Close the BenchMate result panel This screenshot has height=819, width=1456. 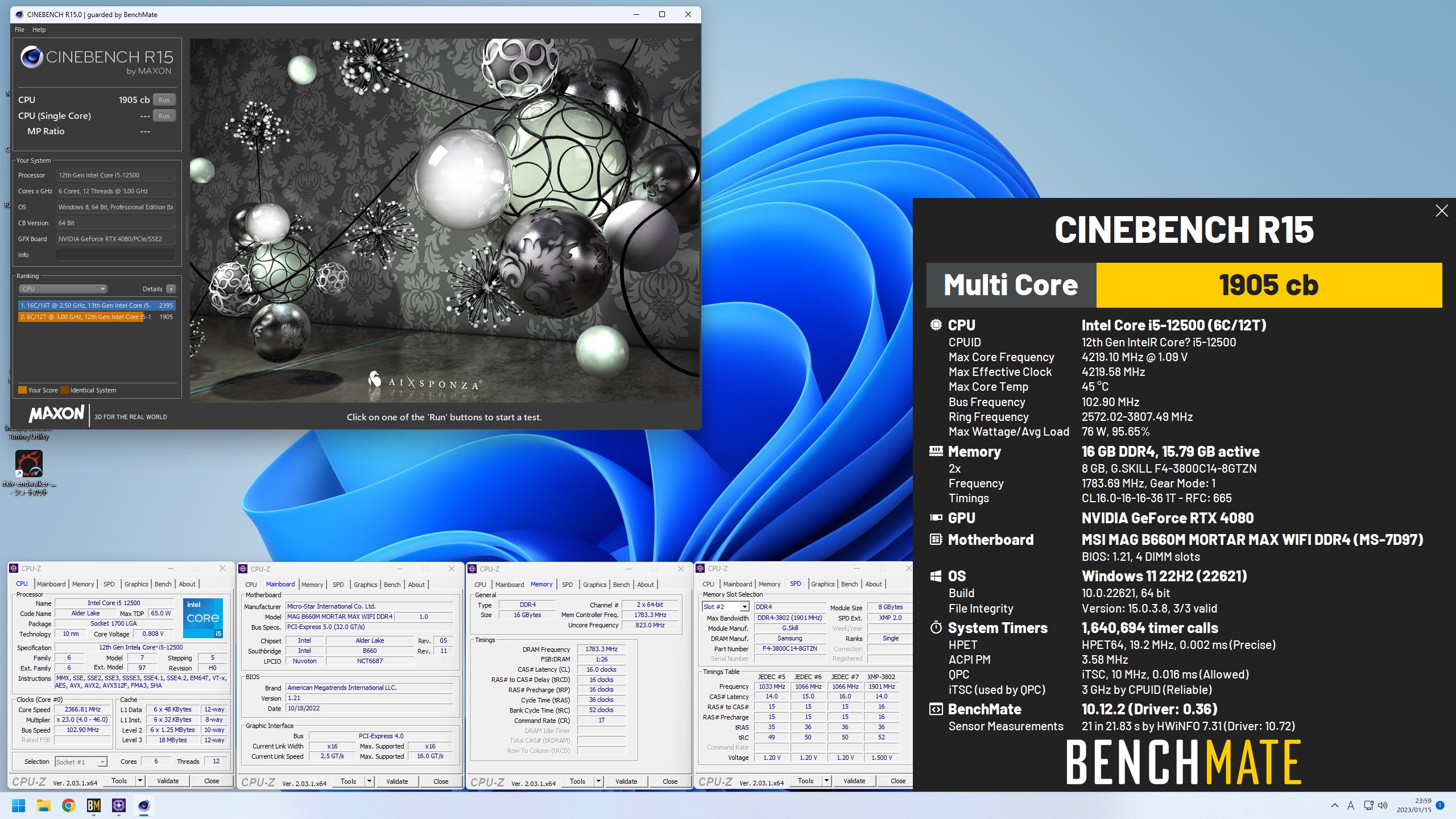[1441, 211]
